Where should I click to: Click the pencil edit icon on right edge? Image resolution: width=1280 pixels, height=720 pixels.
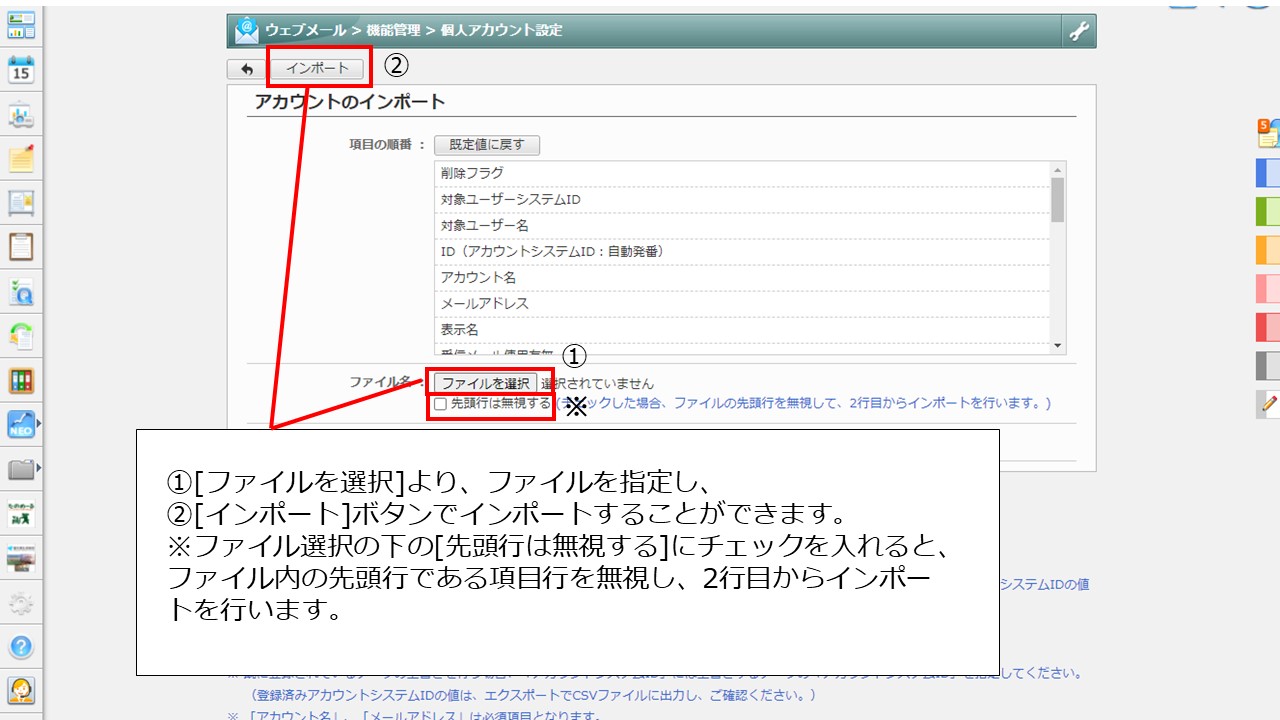(x=1270, y=404)
